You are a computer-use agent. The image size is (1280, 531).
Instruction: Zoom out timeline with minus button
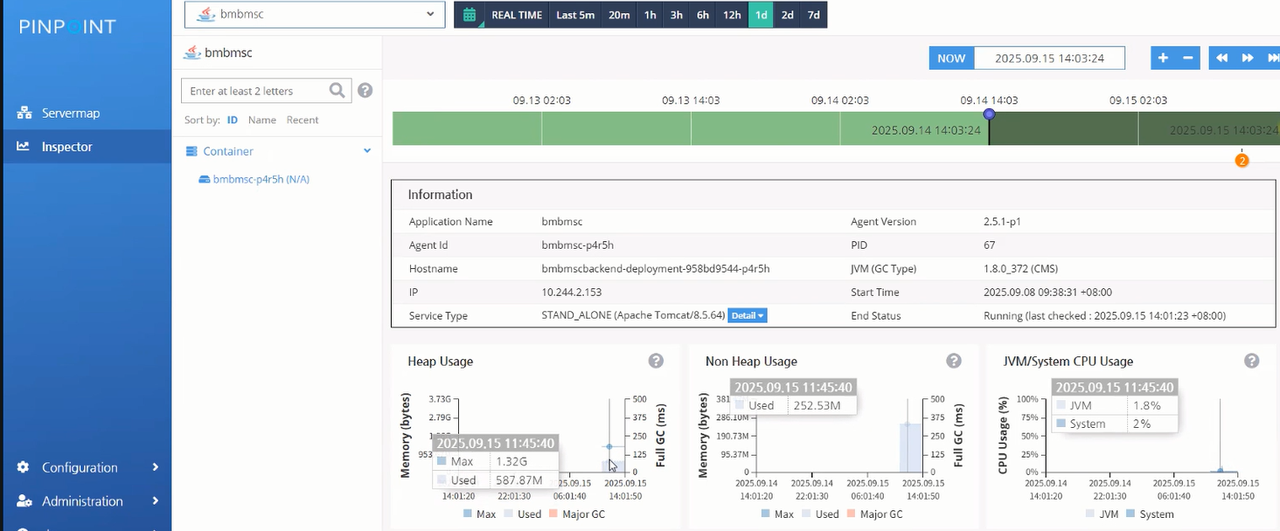[x=1188, y=58]
